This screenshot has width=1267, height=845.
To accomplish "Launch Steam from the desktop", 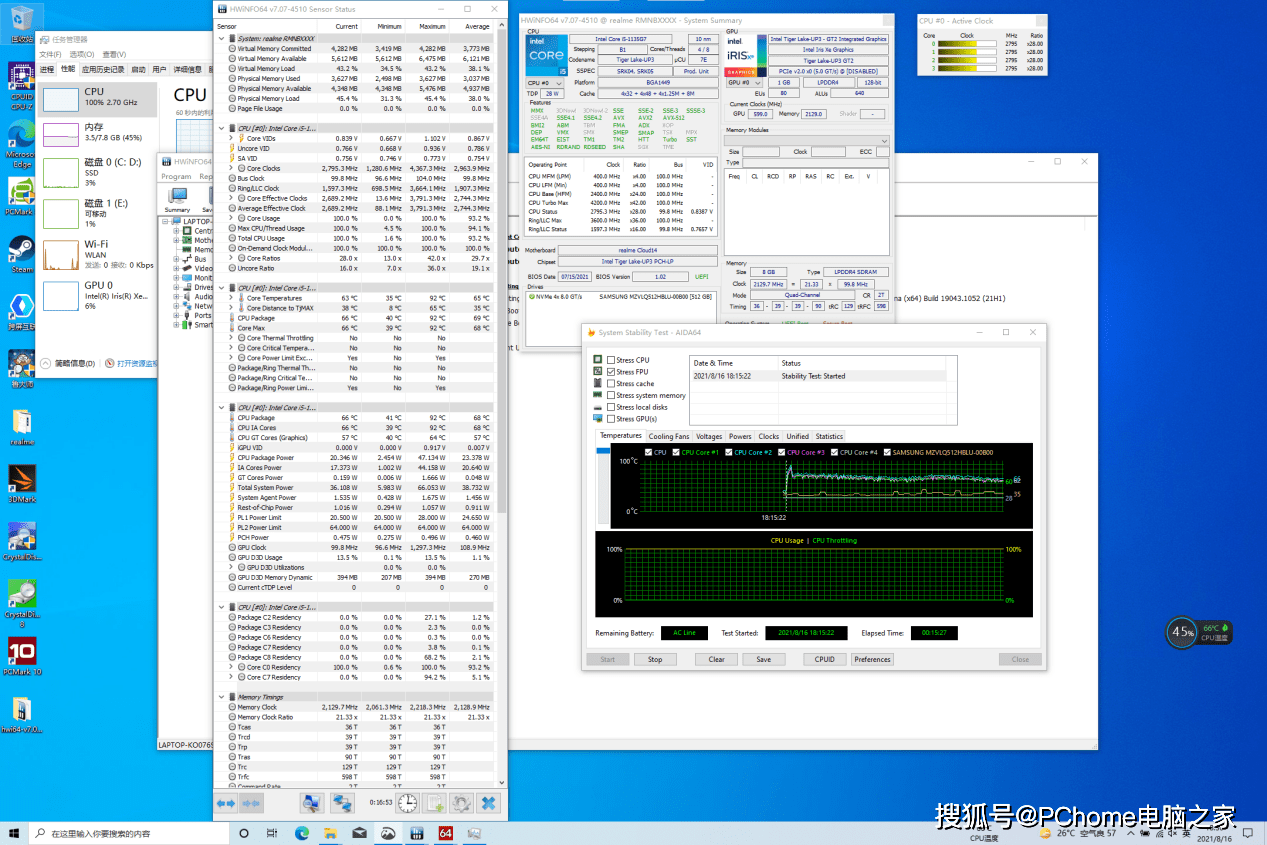I will tap(20, 254).
